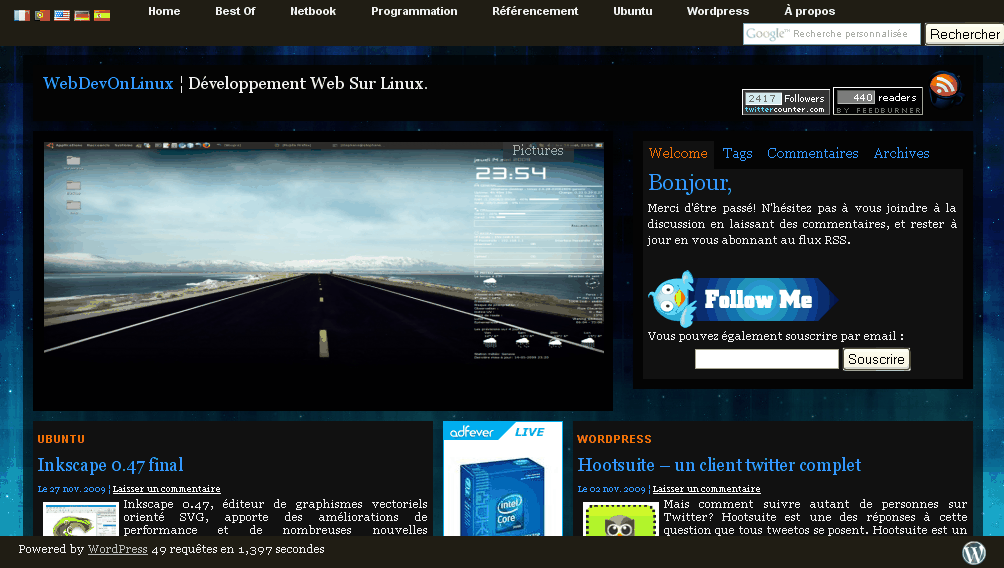Switch to the Tags tab
This screenshot has width=1004, height=568.
[738, 154]
